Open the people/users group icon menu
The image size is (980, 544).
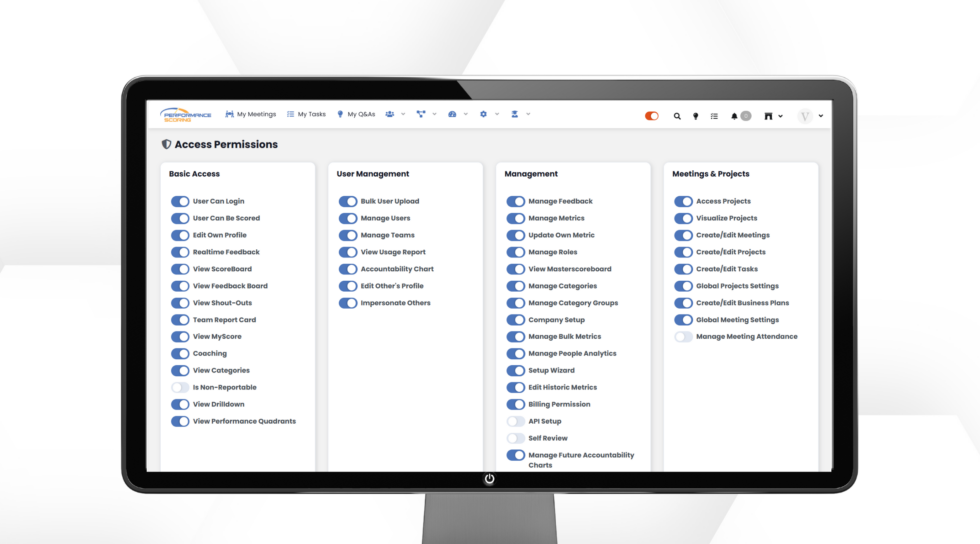(x=390, y=114)
